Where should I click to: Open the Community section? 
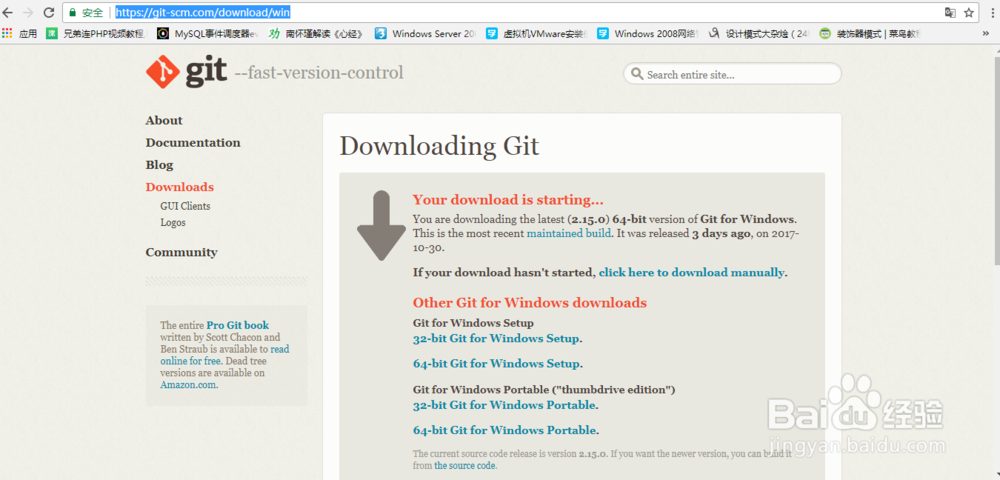click(x=182, y=252)
